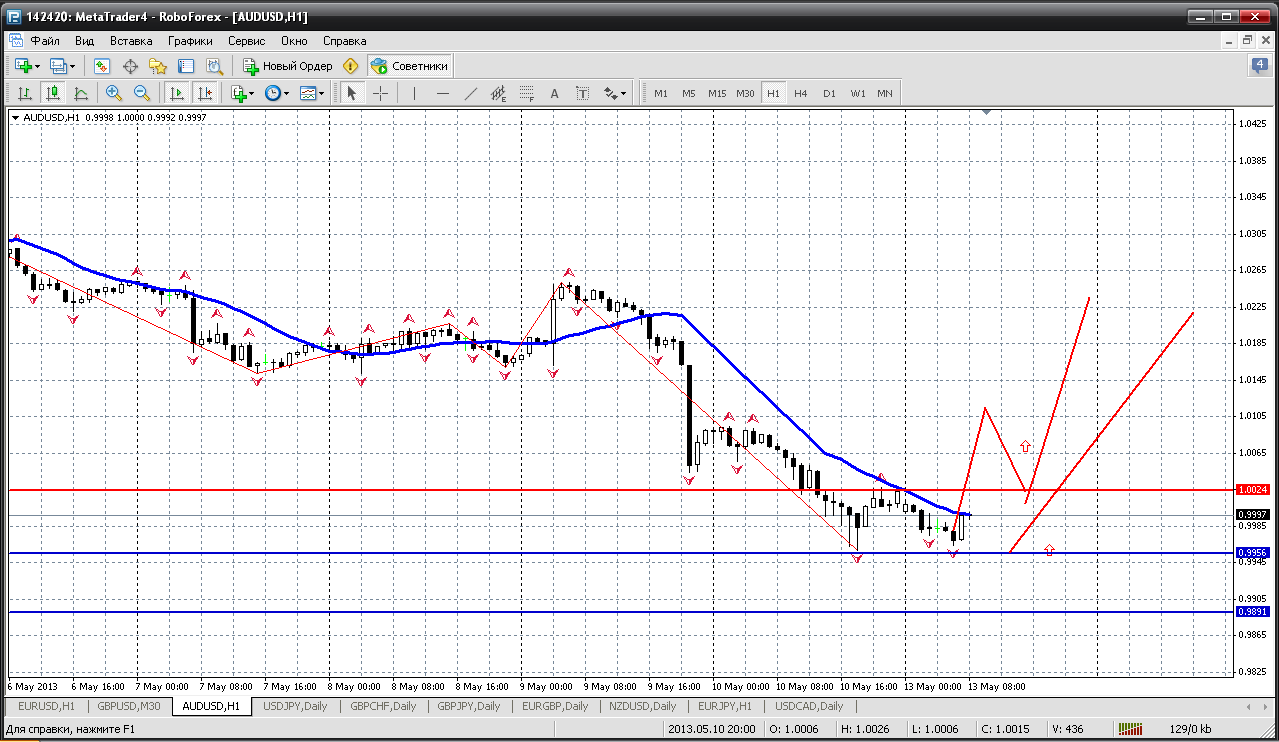Switch chart to Line Chart mode
This screenshot has height=742, width=1279.
[80, 93]
